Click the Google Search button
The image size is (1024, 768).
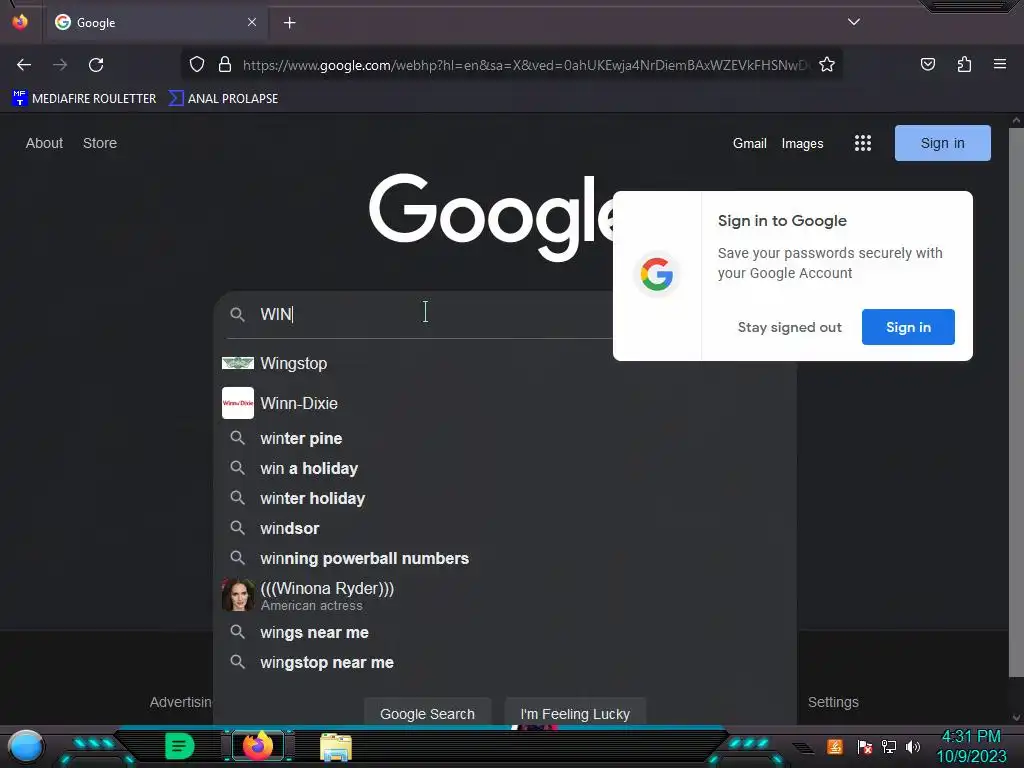coord(427,714)
